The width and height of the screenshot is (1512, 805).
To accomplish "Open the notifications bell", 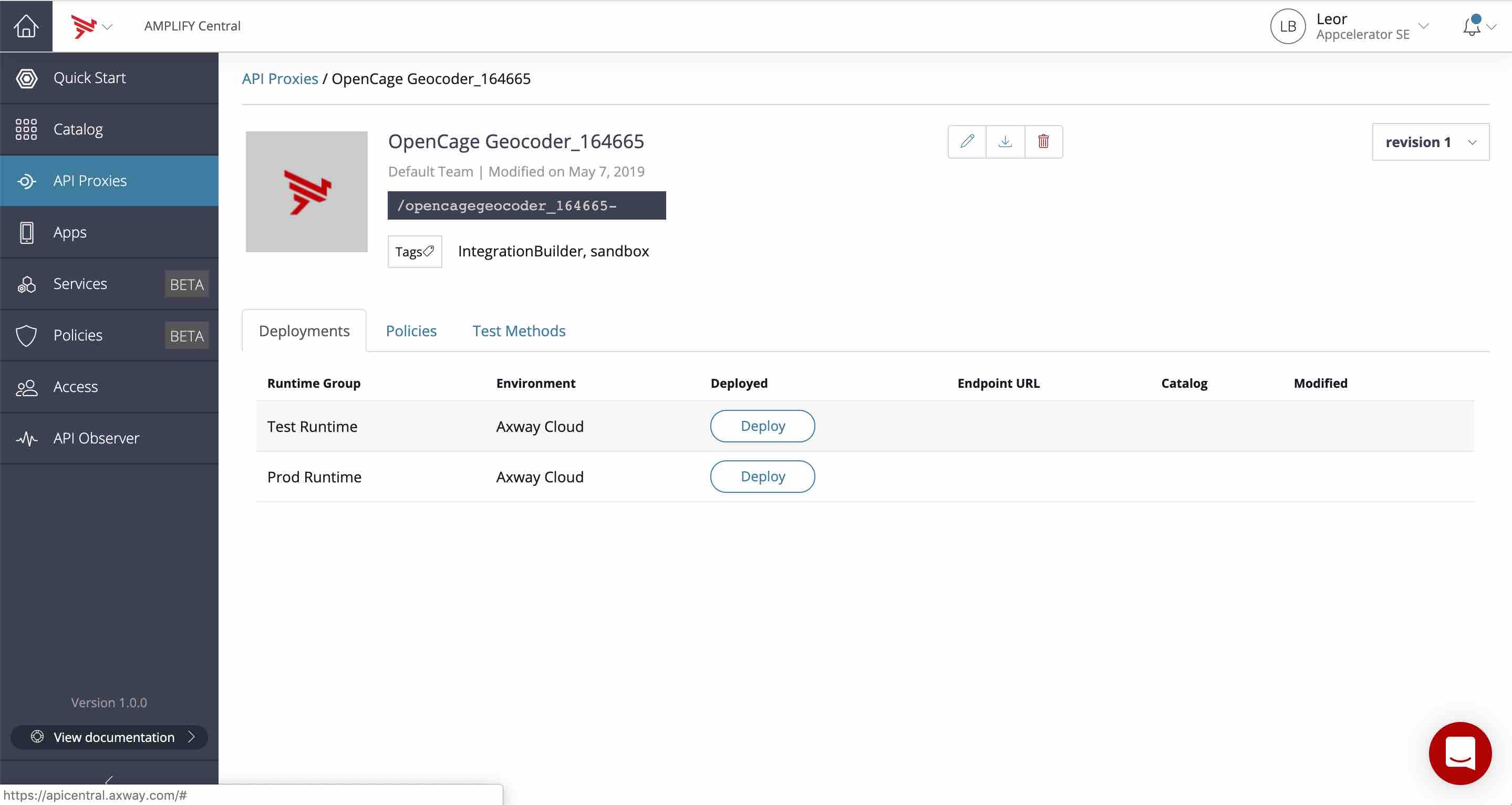I will point(1472,26).
